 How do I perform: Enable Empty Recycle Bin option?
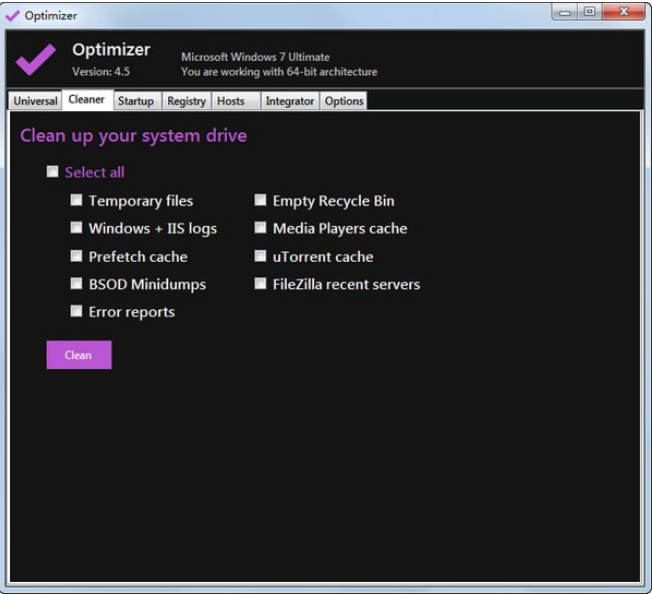pyautogui.click(x=260, y=200)
